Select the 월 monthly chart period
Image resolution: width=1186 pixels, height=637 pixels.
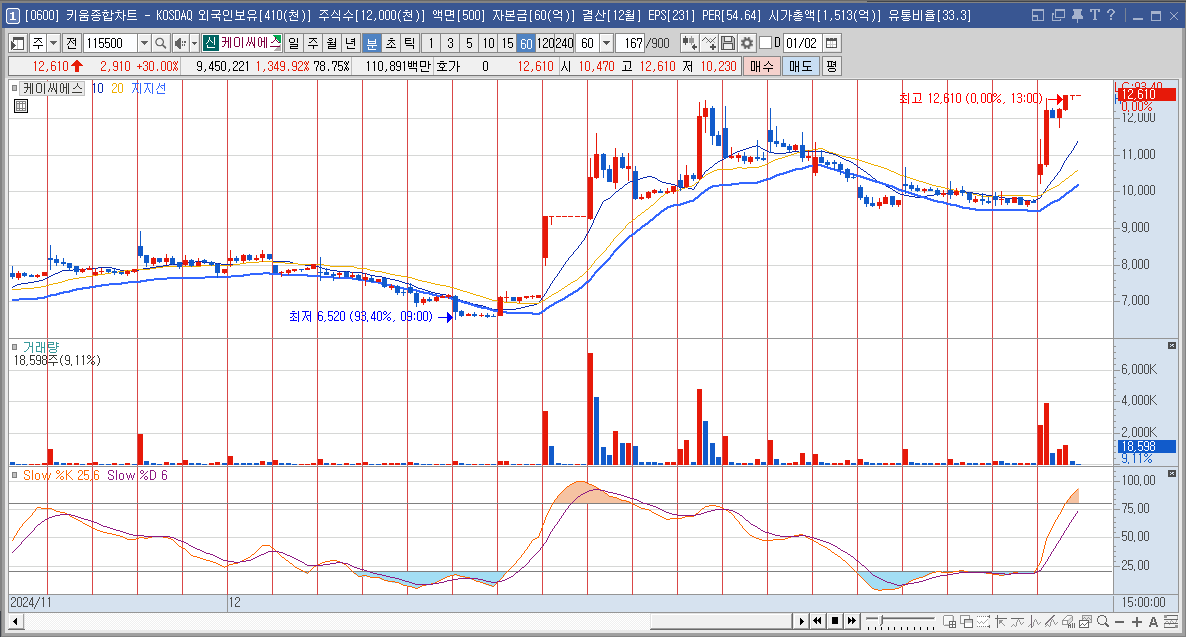pyautogui.click(x=332, y=43)
